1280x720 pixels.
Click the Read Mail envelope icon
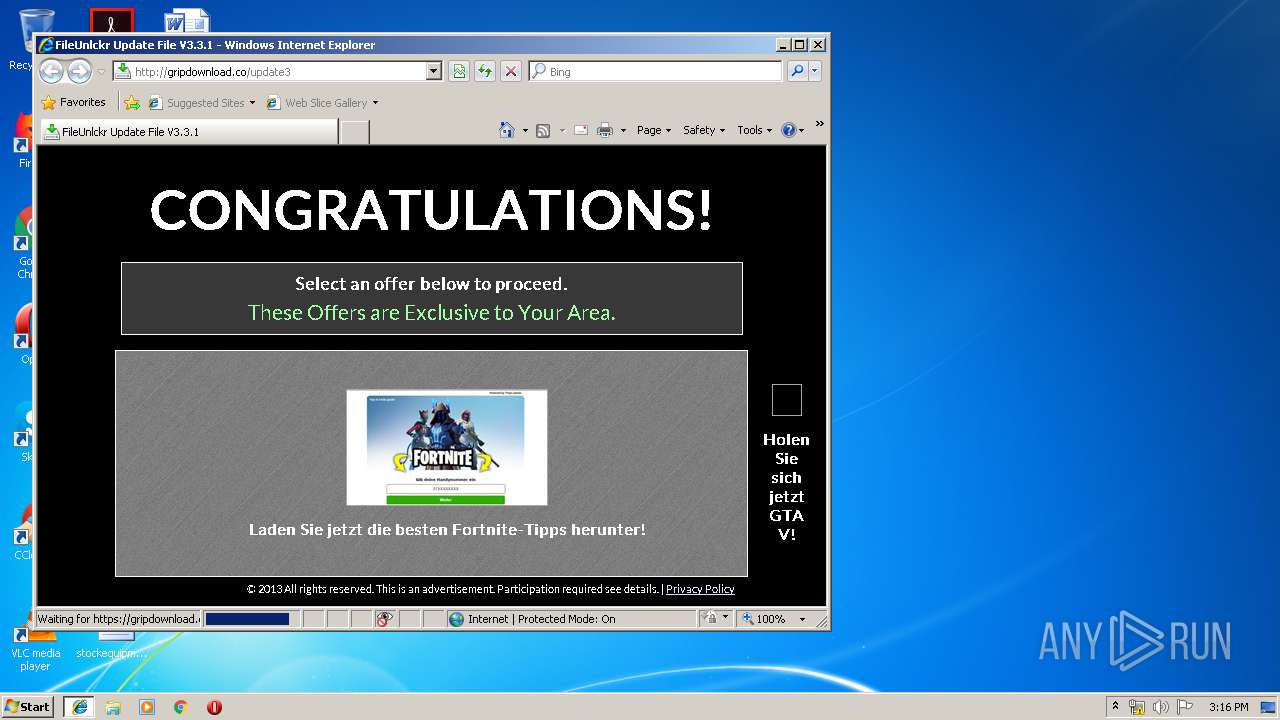point(580,130)
